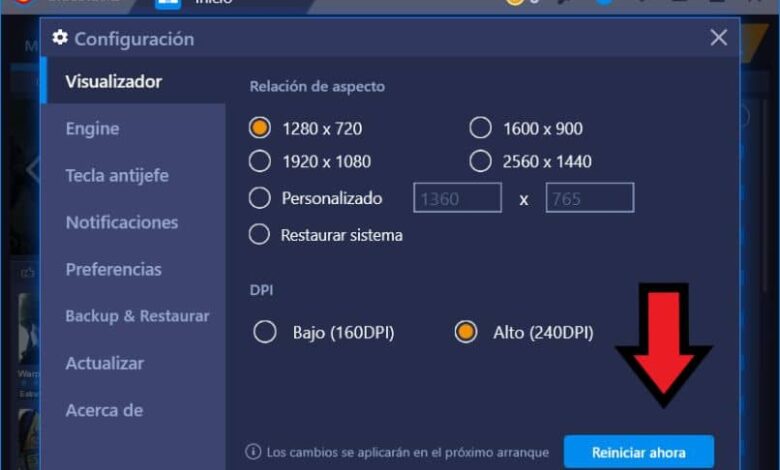Viewport: 780px width, 470px height.
Task: Close the Configuración dialog with the X
Action: (x=718, y=38)
